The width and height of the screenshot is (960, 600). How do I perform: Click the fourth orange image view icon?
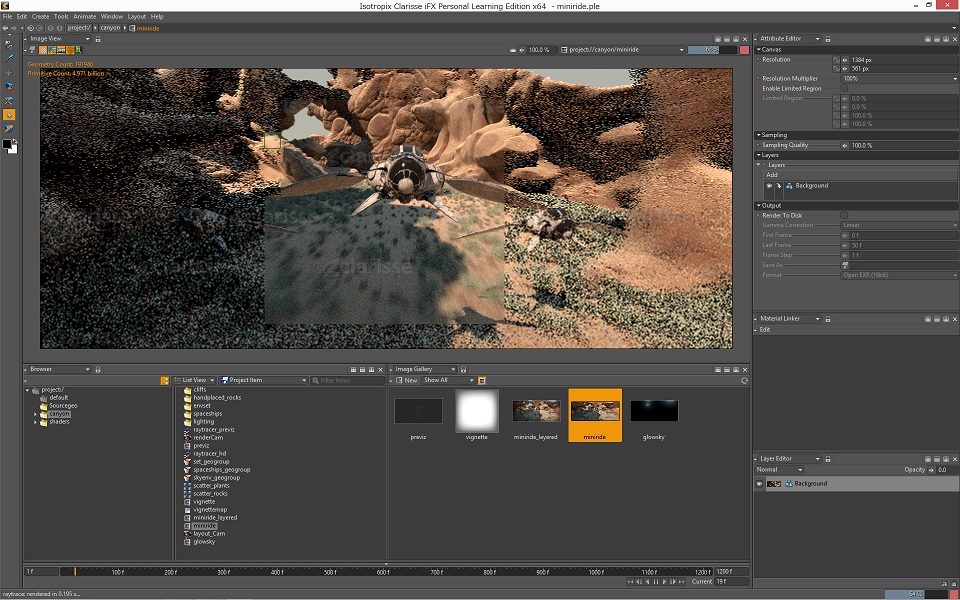pos(70,50)
